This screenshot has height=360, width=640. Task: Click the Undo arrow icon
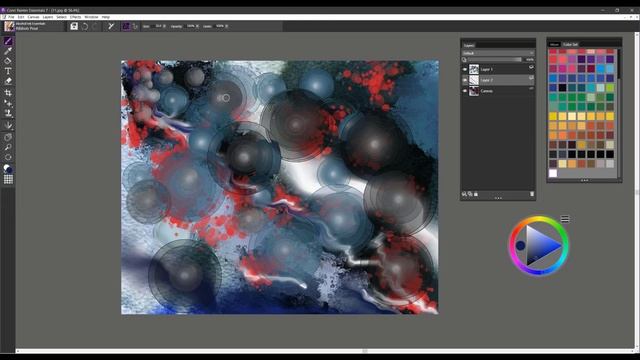click(x=85, y=26)
